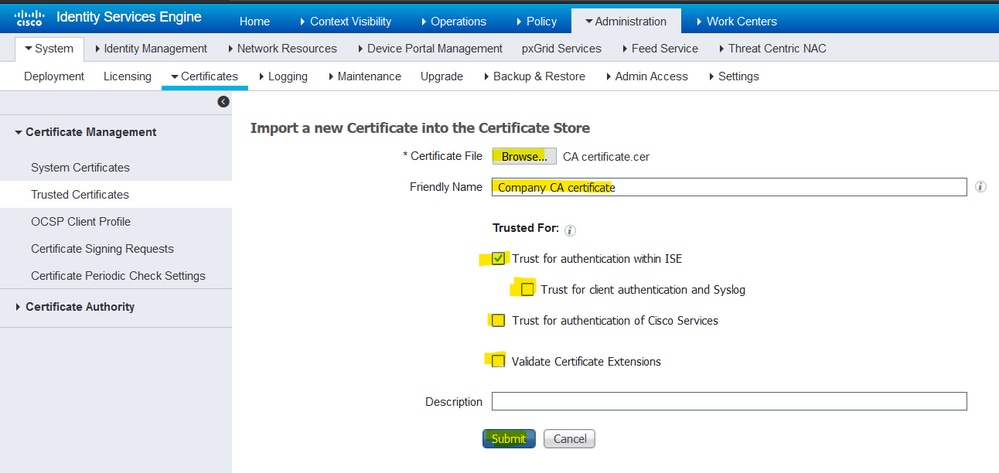
Task: Click the Cisco logo icon
Action: tap(29, 17)
